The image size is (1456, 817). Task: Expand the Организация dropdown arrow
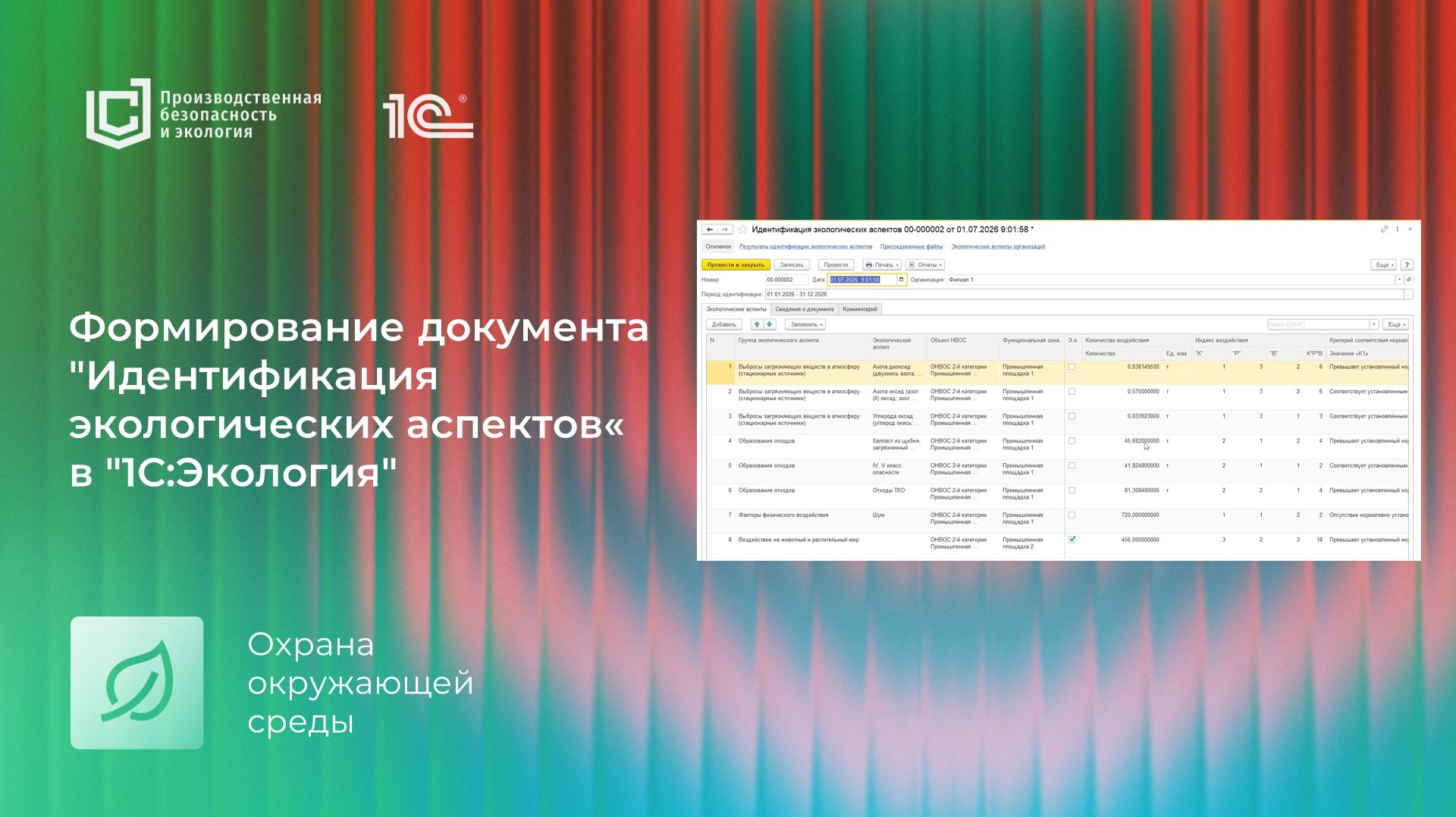tap(1399, 280)
